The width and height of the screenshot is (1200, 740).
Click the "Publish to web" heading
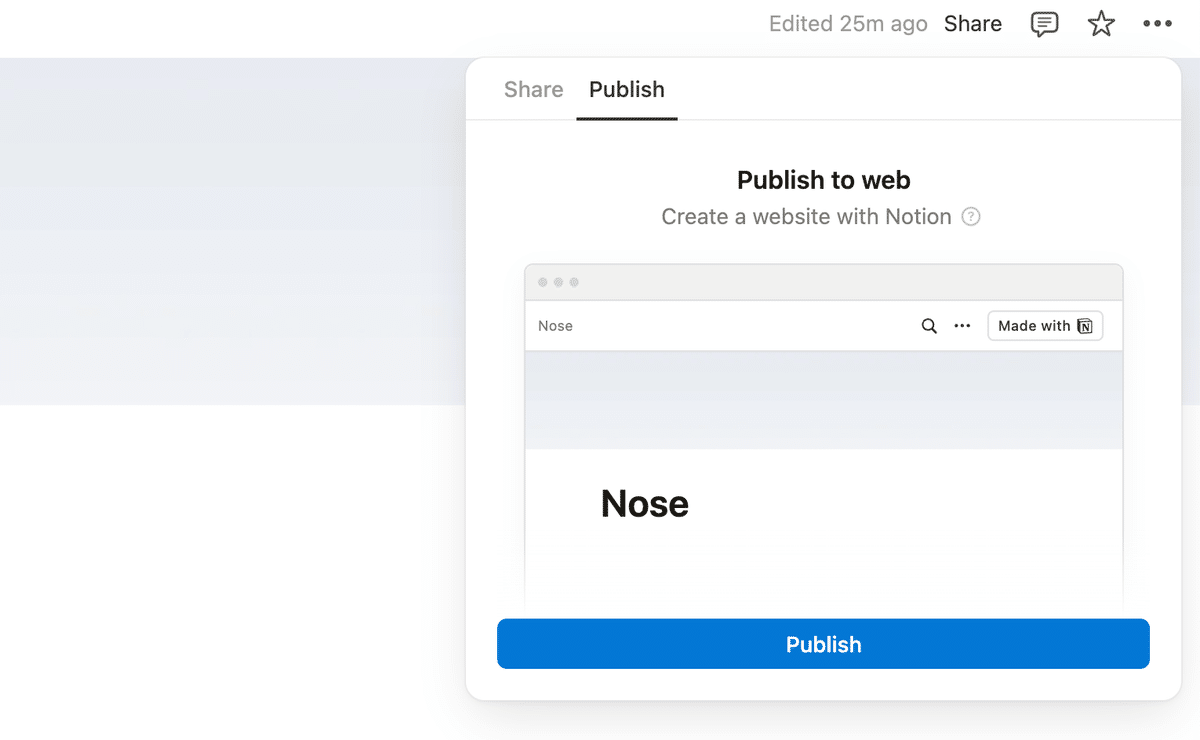pos(823,180)
